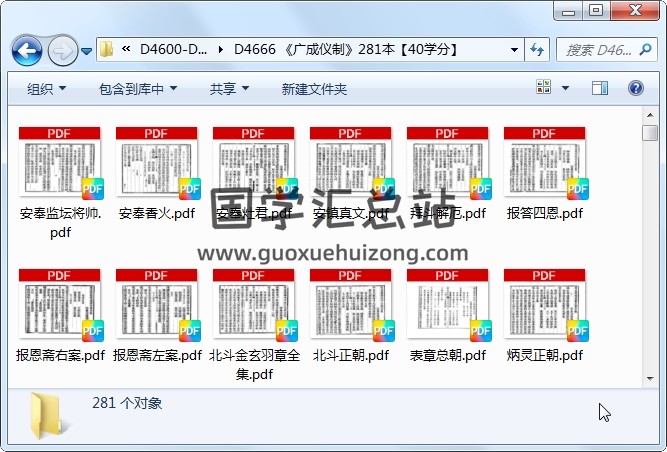The height and width of the screenshot is (452, 667).
Task: Click the 281 个对象 status text
Action: 127,403
